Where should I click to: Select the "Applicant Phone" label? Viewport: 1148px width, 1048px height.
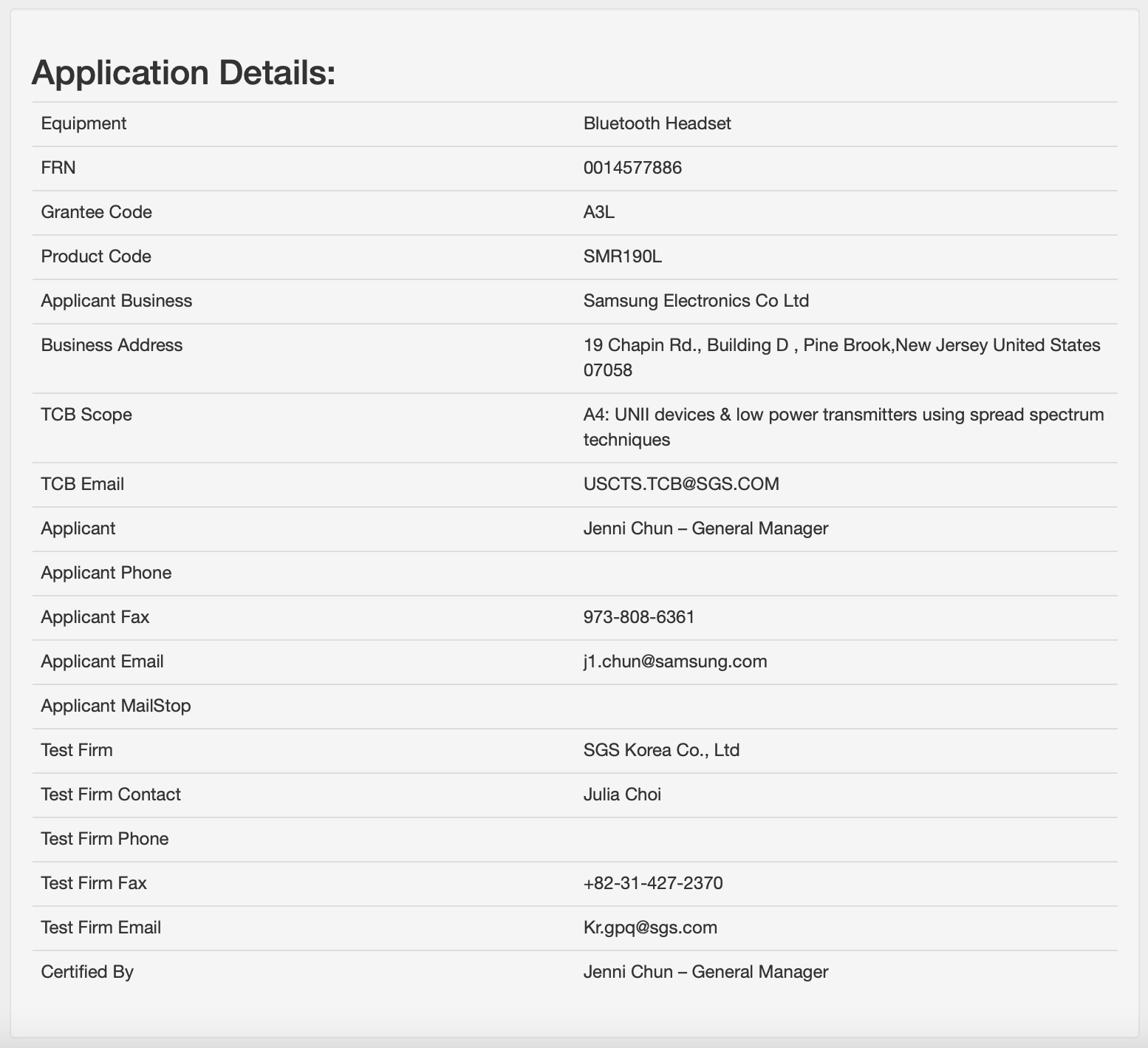click(106, 573)
